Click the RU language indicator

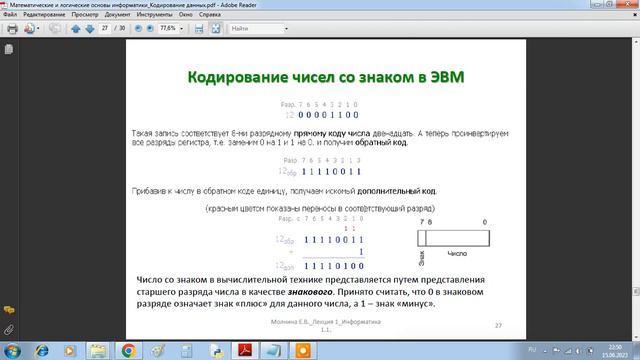point(532,350)
